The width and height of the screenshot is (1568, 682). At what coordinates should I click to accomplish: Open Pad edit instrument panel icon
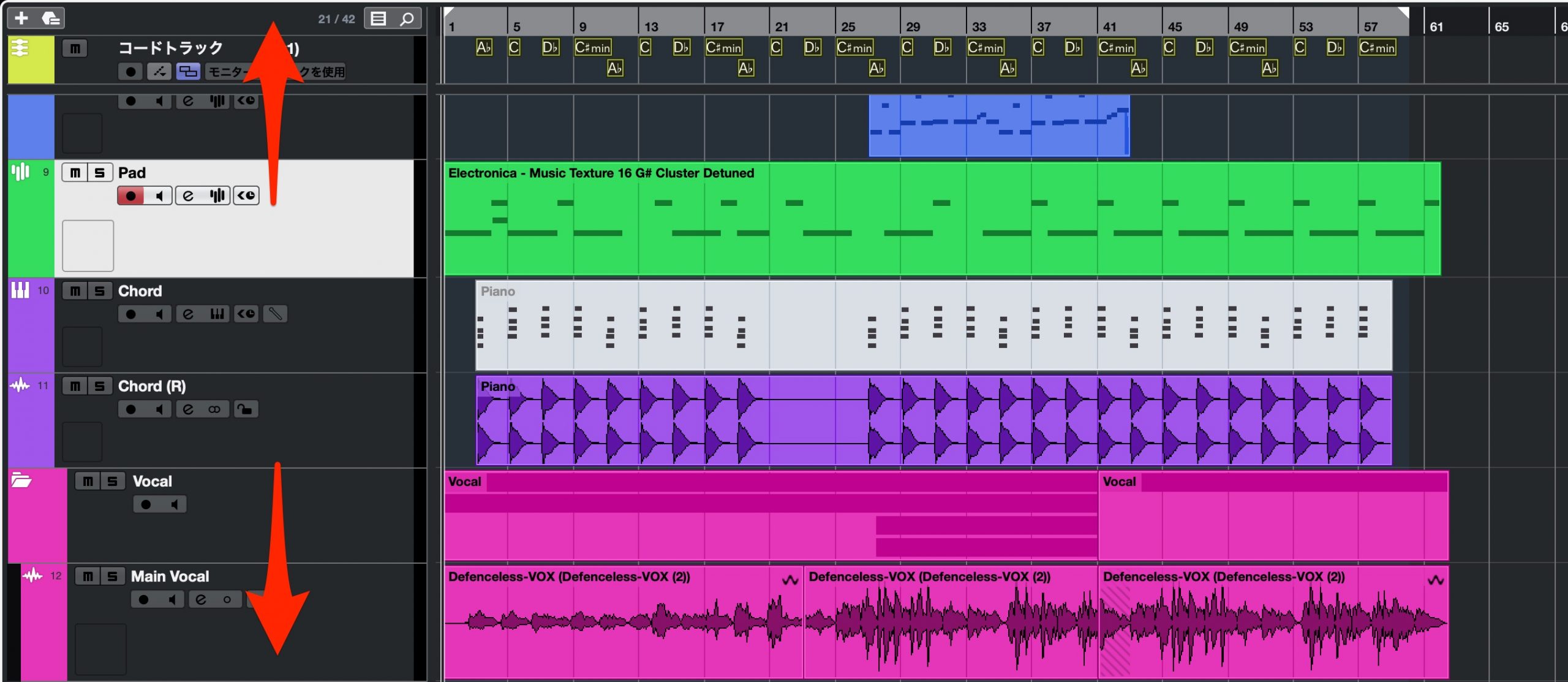(x=217, y=196)
